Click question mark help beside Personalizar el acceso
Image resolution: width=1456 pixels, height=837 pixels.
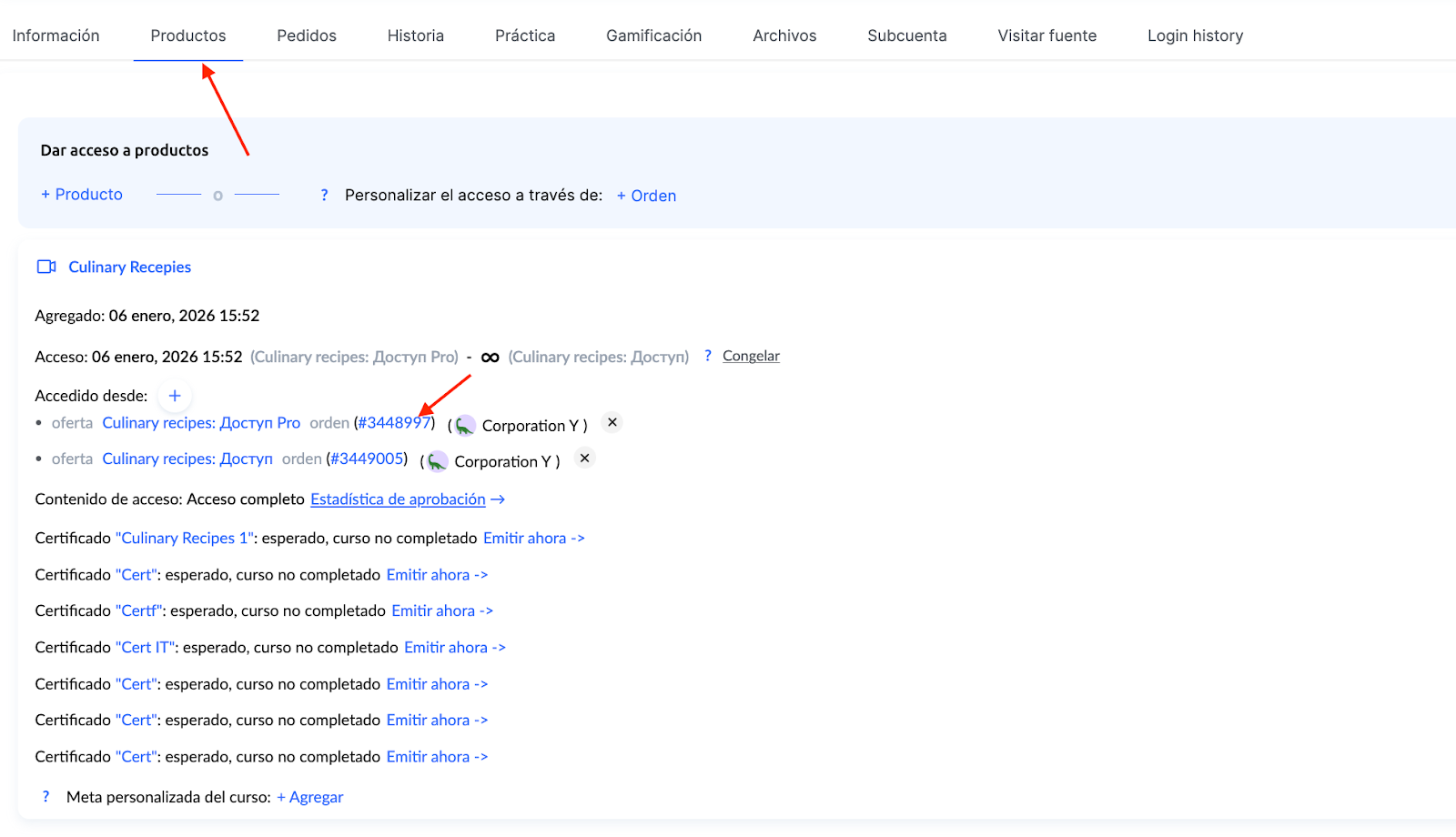coord(324,195)
